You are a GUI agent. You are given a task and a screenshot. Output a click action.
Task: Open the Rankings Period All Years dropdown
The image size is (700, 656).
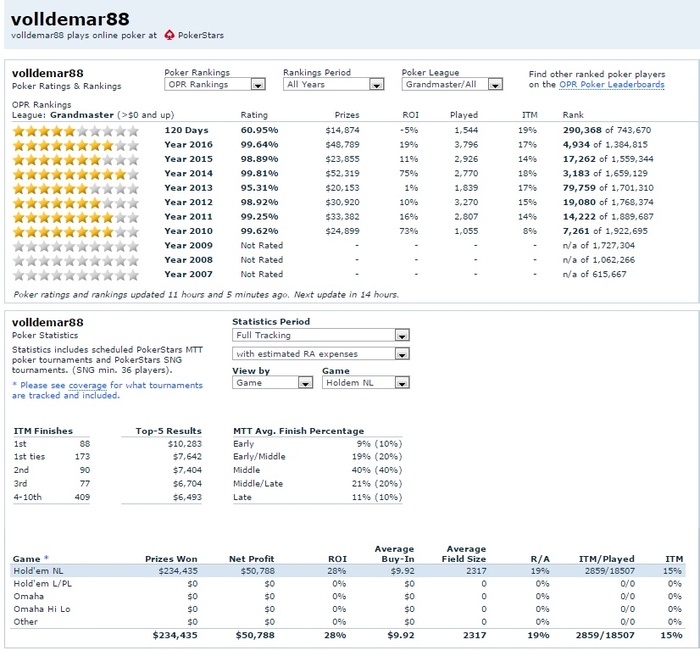[x=333, y=85]
